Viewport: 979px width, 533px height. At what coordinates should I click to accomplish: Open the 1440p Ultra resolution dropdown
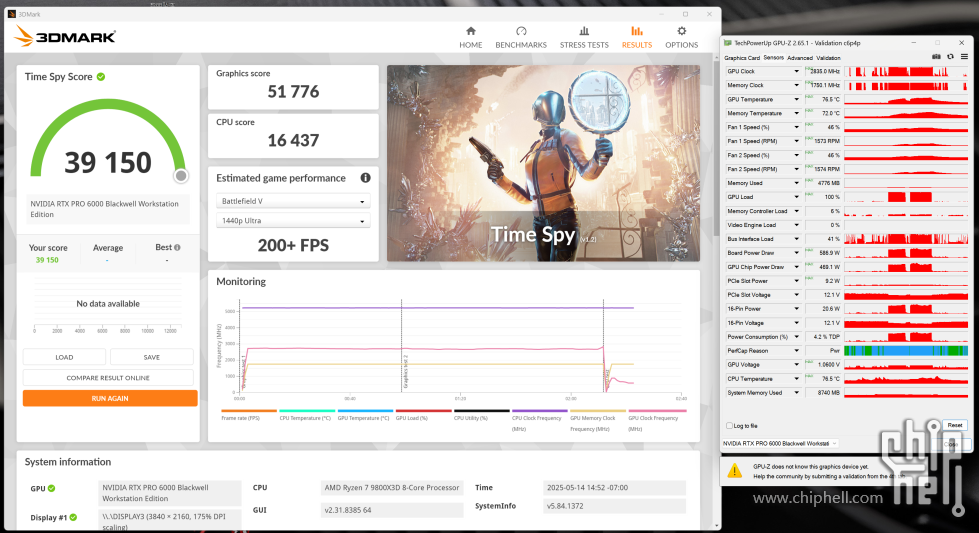click(x=293, y=220)
